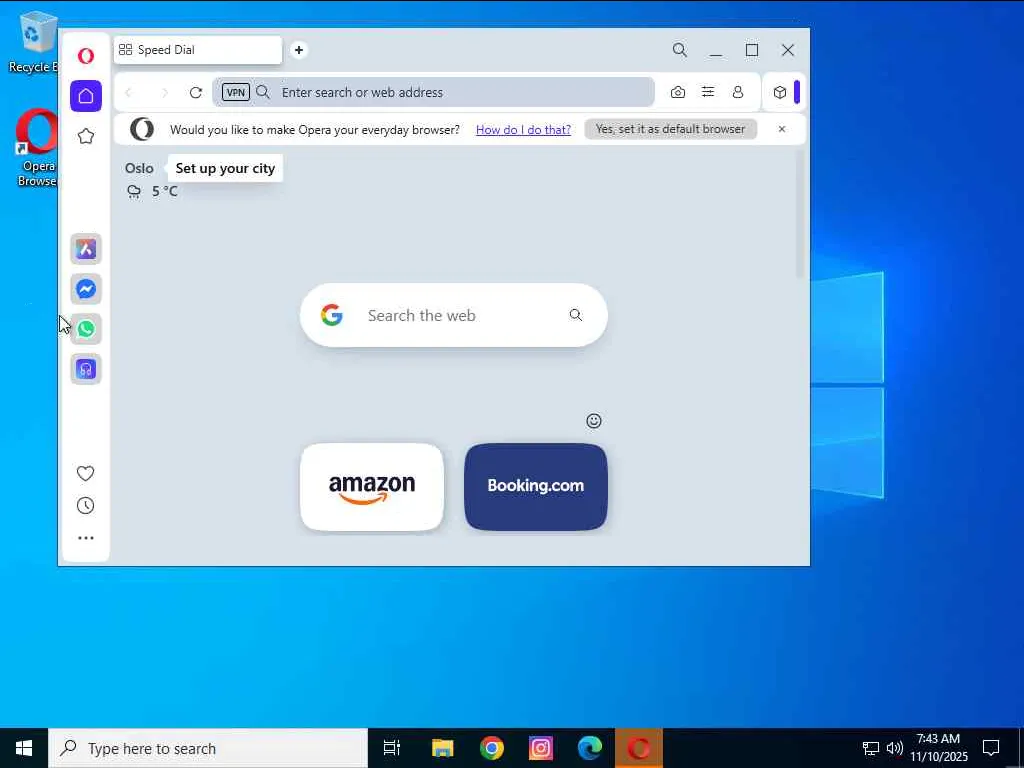
Task: Select the Opera Browser desktop shortcut
Action: pyautogui.click(x=36, y=149)
